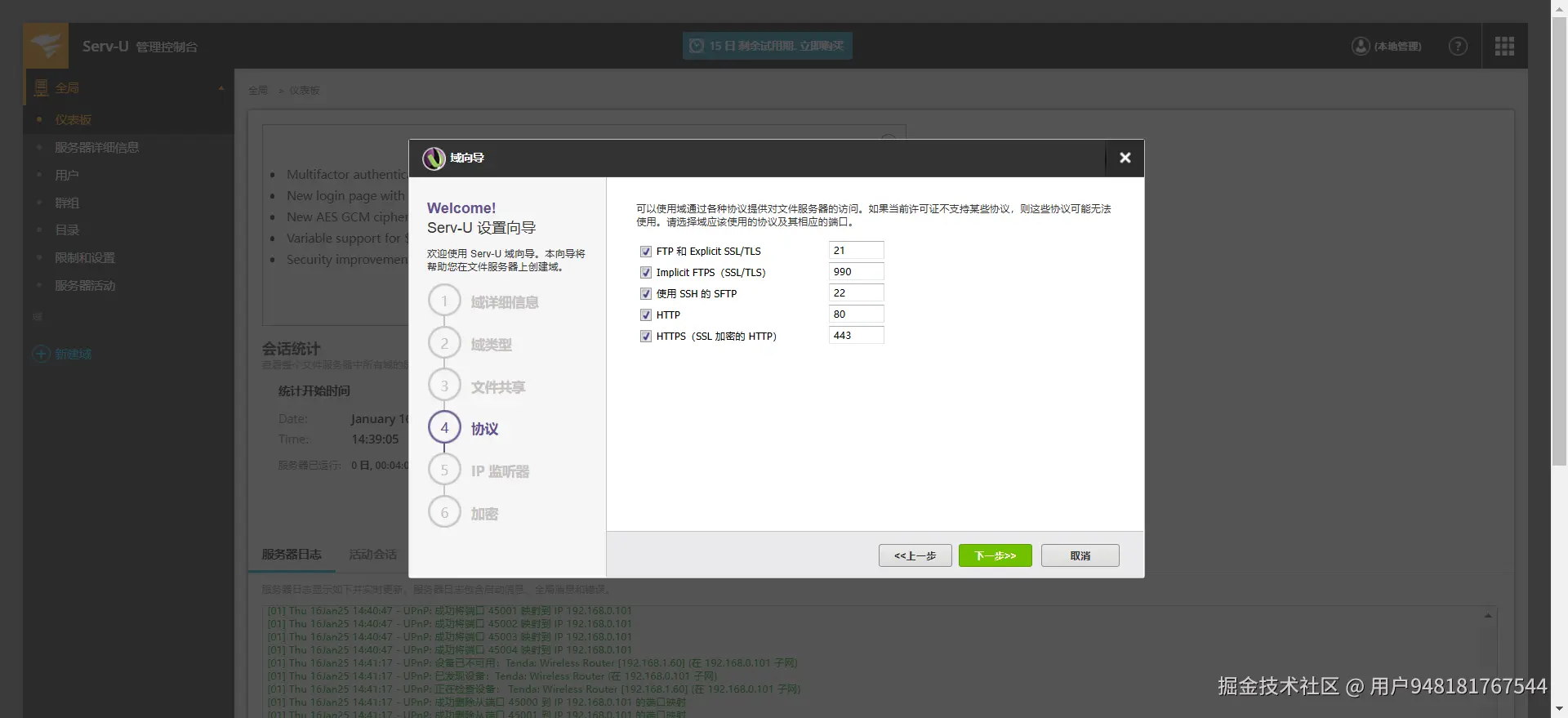Click the 文件共享 wizard step label
Image resolution: width=1568 pixels, height=718 pixels.
pyautogui.click(x=497, y=387)
